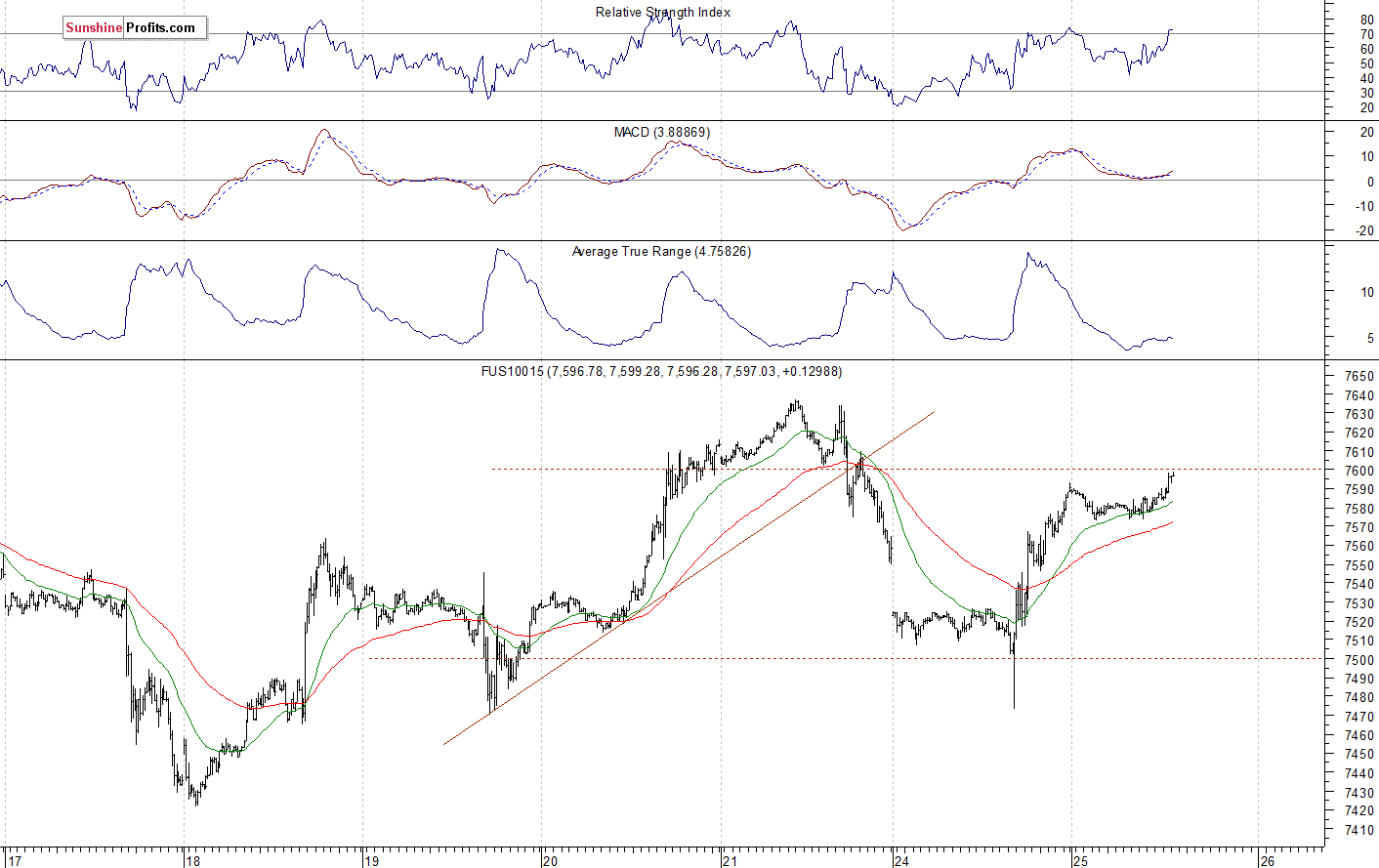Select the Relative Strength Index title
The image size is (1379, 868).
point(663,12)
